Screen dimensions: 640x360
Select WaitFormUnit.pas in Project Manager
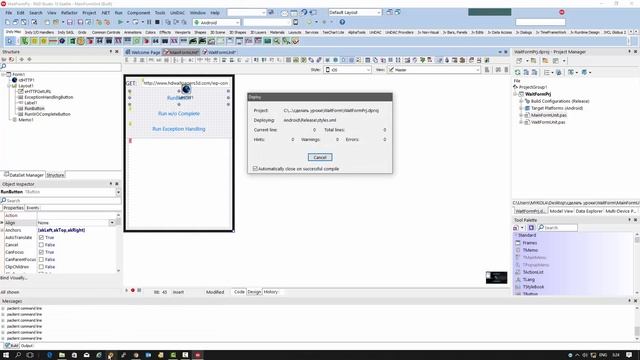[548, 122]
